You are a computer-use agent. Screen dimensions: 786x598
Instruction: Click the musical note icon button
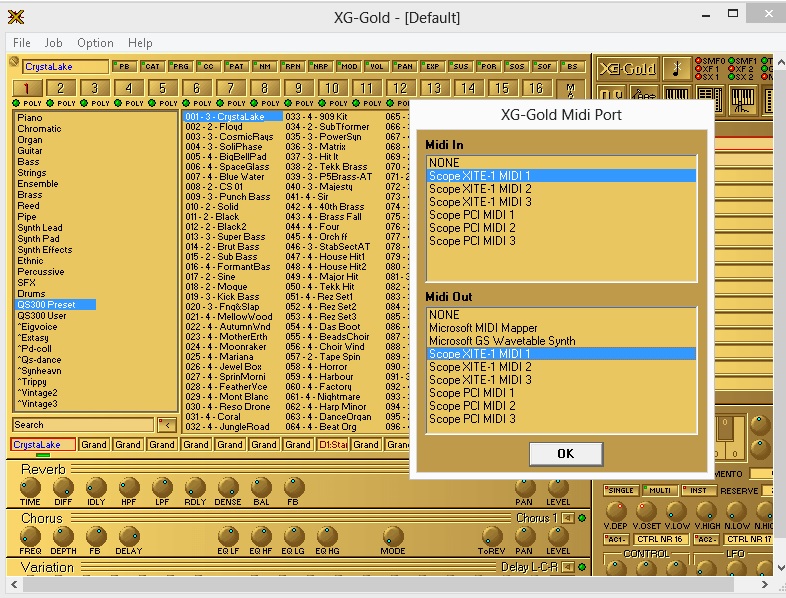click(676, 69)
